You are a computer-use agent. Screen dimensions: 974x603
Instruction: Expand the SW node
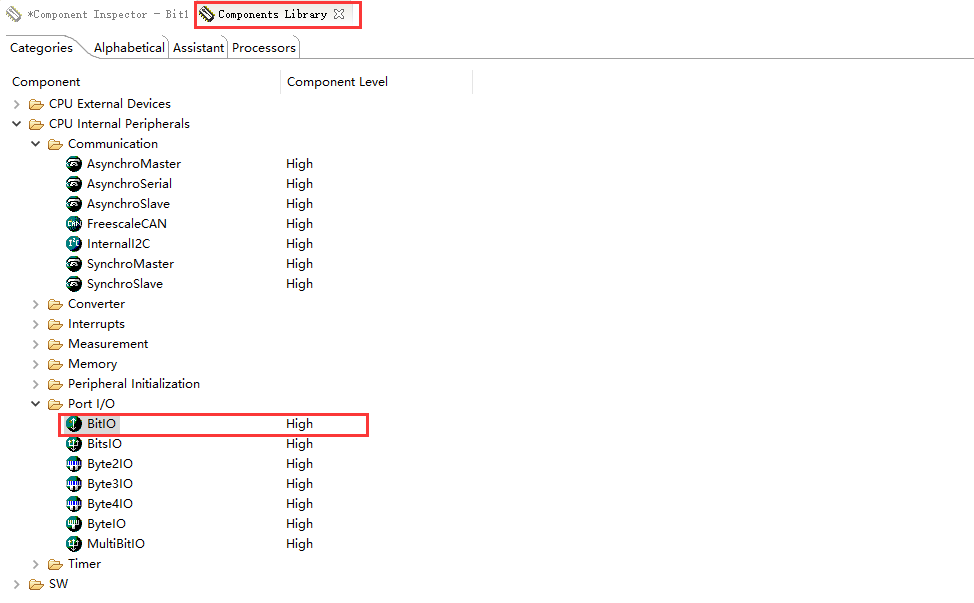point(17,584)
